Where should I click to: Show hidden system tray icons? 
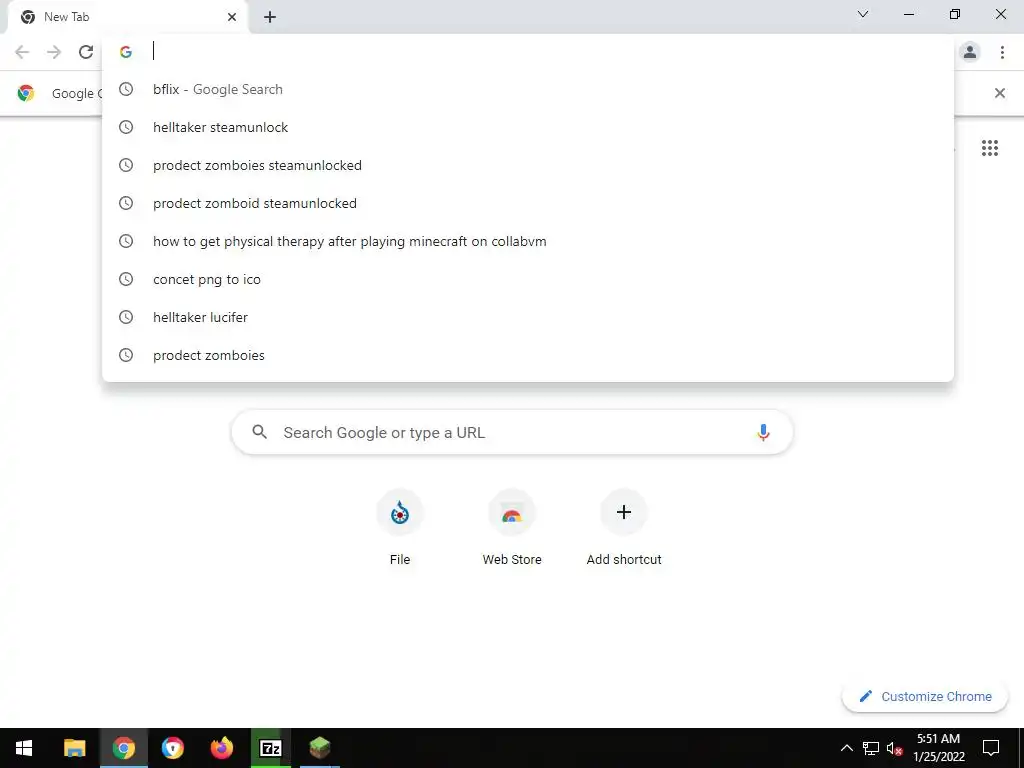coord(846,748)
